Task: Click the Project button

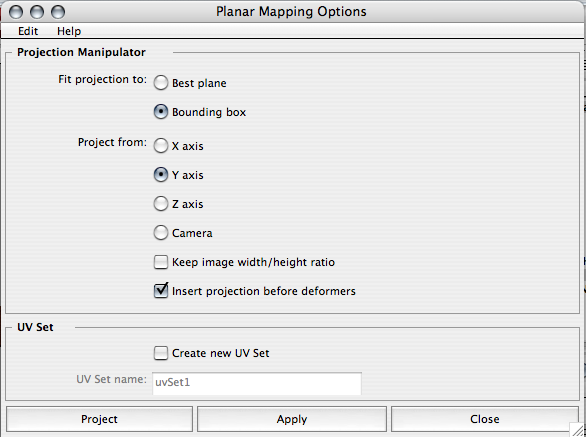Action: pyautogui.click(x=99, y=419)
